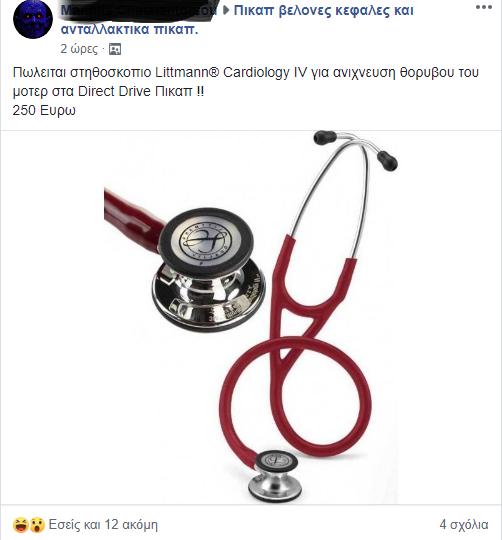Click the laughing reaction emoji

point(20,525)
